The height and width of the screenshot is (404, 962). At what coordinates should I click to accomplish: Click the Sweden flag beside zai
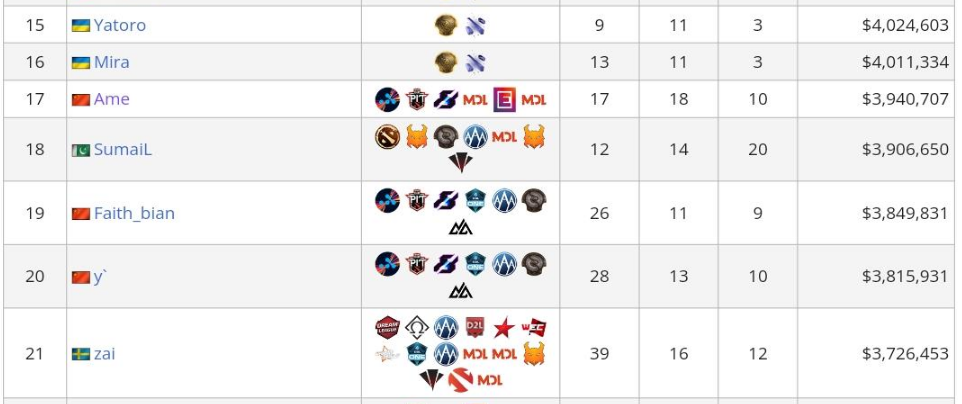[x=81, y=354]
